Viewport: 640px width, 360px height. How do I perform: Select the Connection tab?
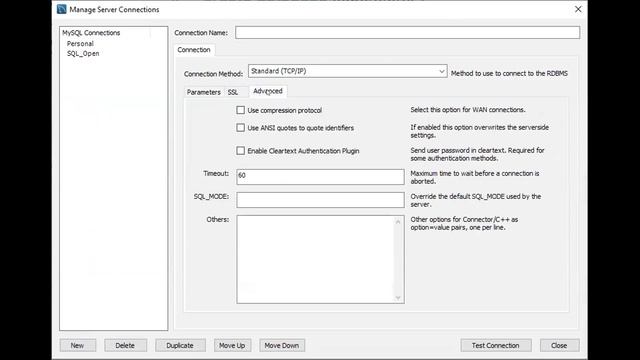click(x=194, y=50)
